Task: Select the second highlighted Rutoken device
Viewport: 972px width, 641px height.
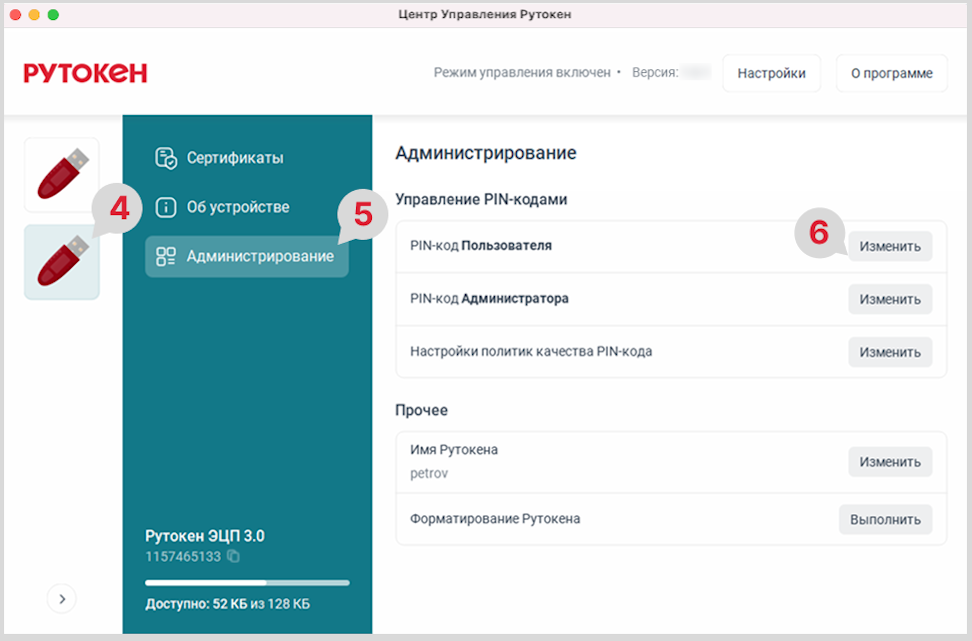Action: 62,262
